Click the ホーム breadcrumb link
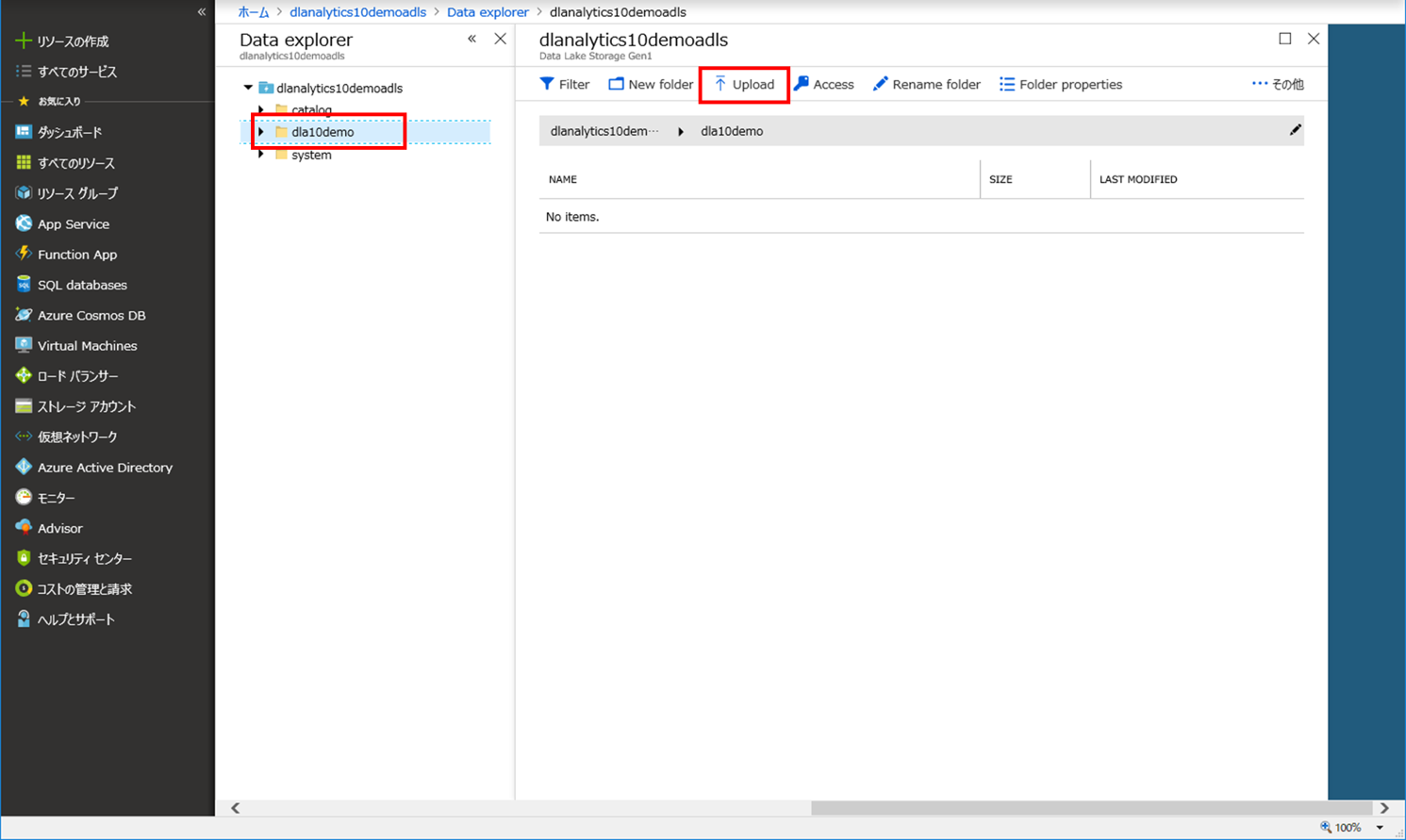This screenshot has height=840, width=1406. point(253,12)
